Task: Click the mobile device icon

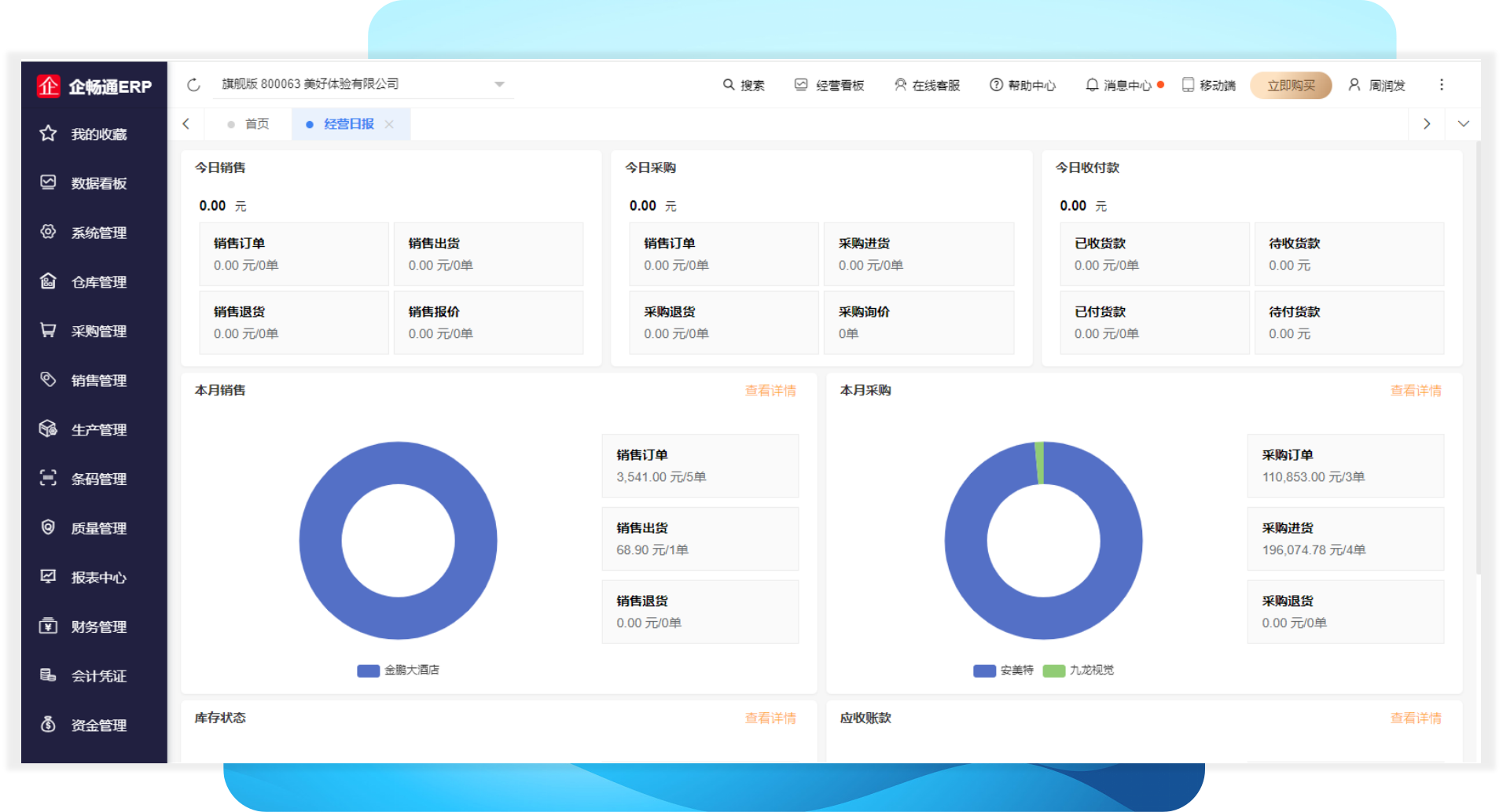Action: point(1188,85)
